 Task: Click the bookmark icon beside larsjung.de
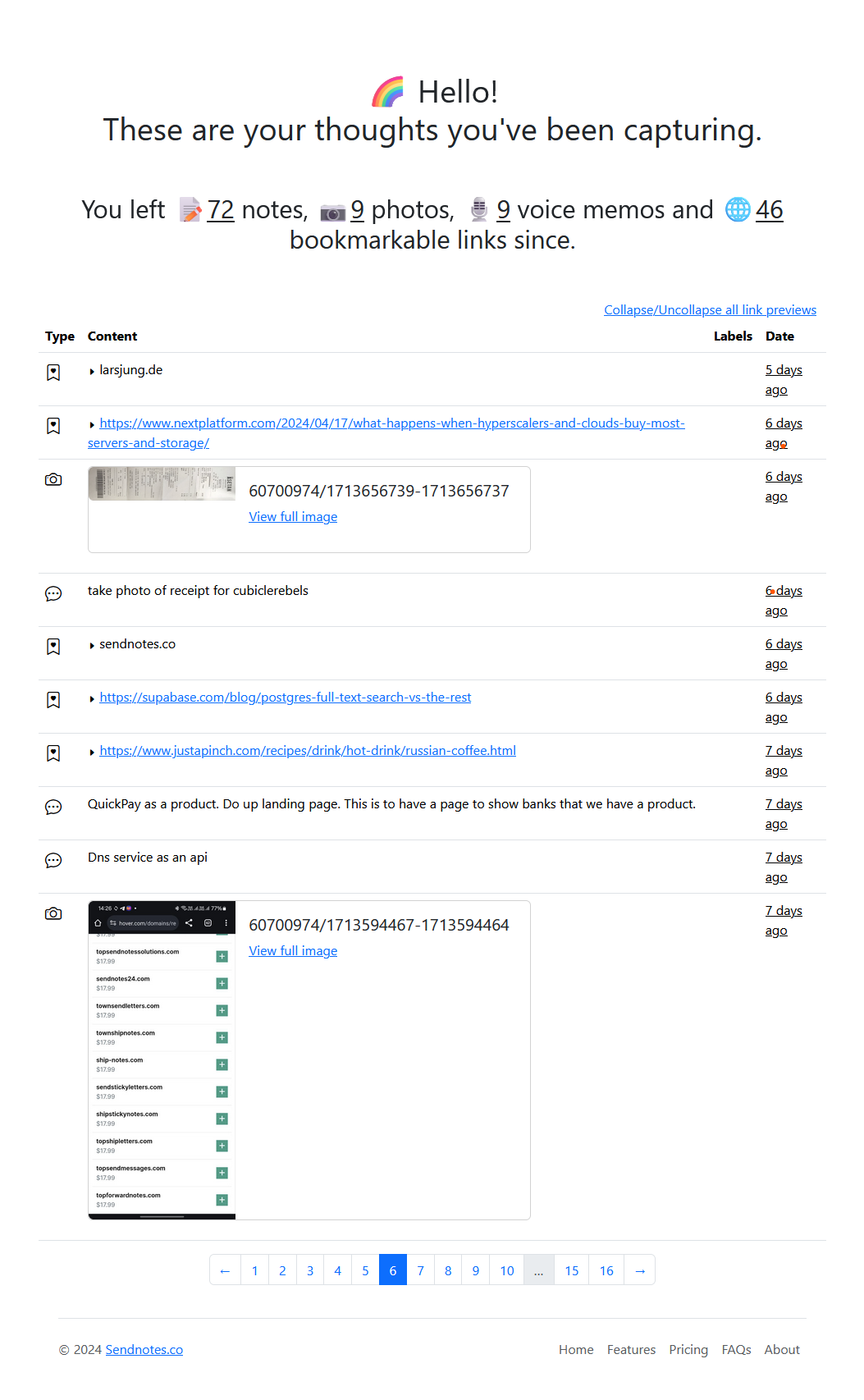point(53,373)
